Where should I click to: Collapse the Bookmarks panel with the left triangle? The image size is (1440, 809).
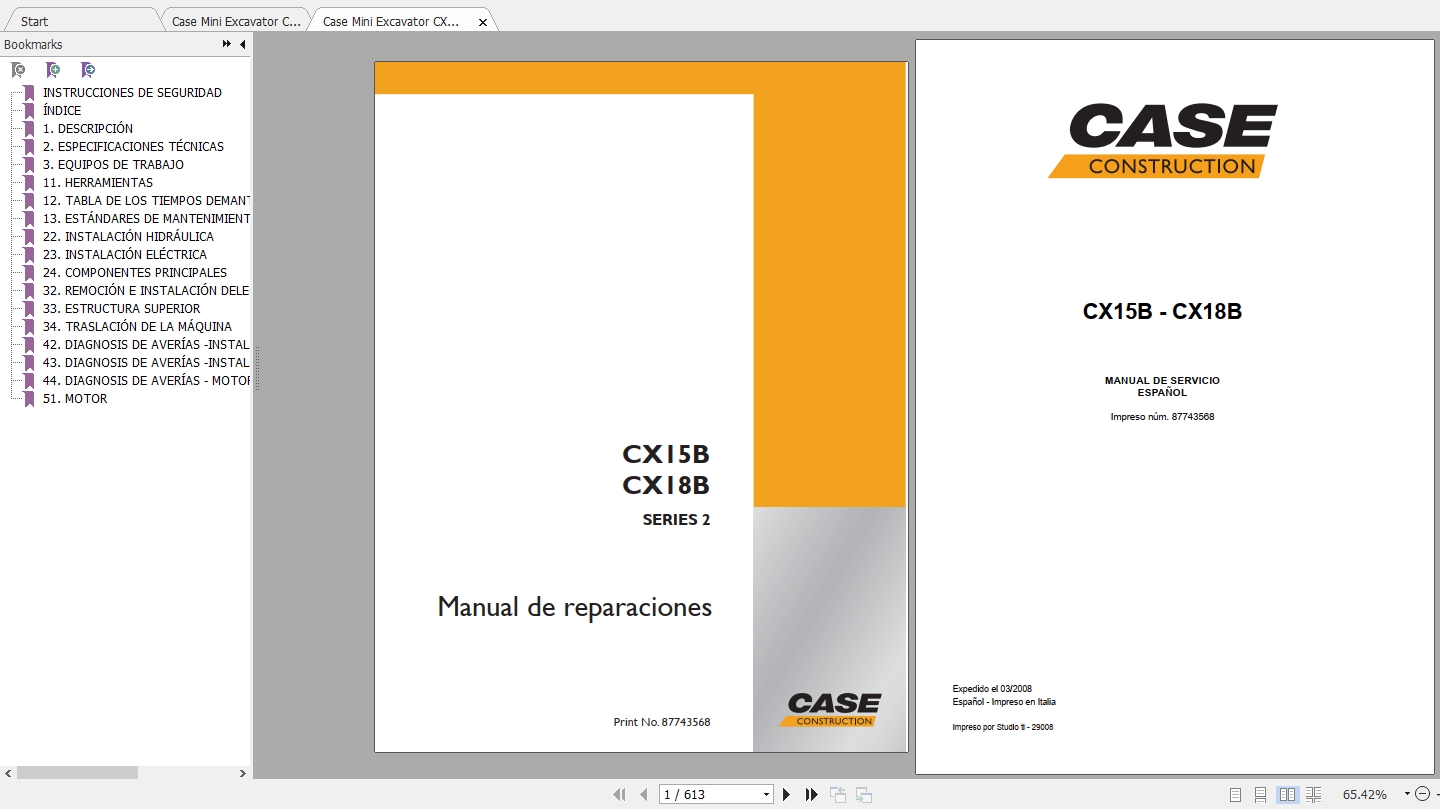point(242,44)
